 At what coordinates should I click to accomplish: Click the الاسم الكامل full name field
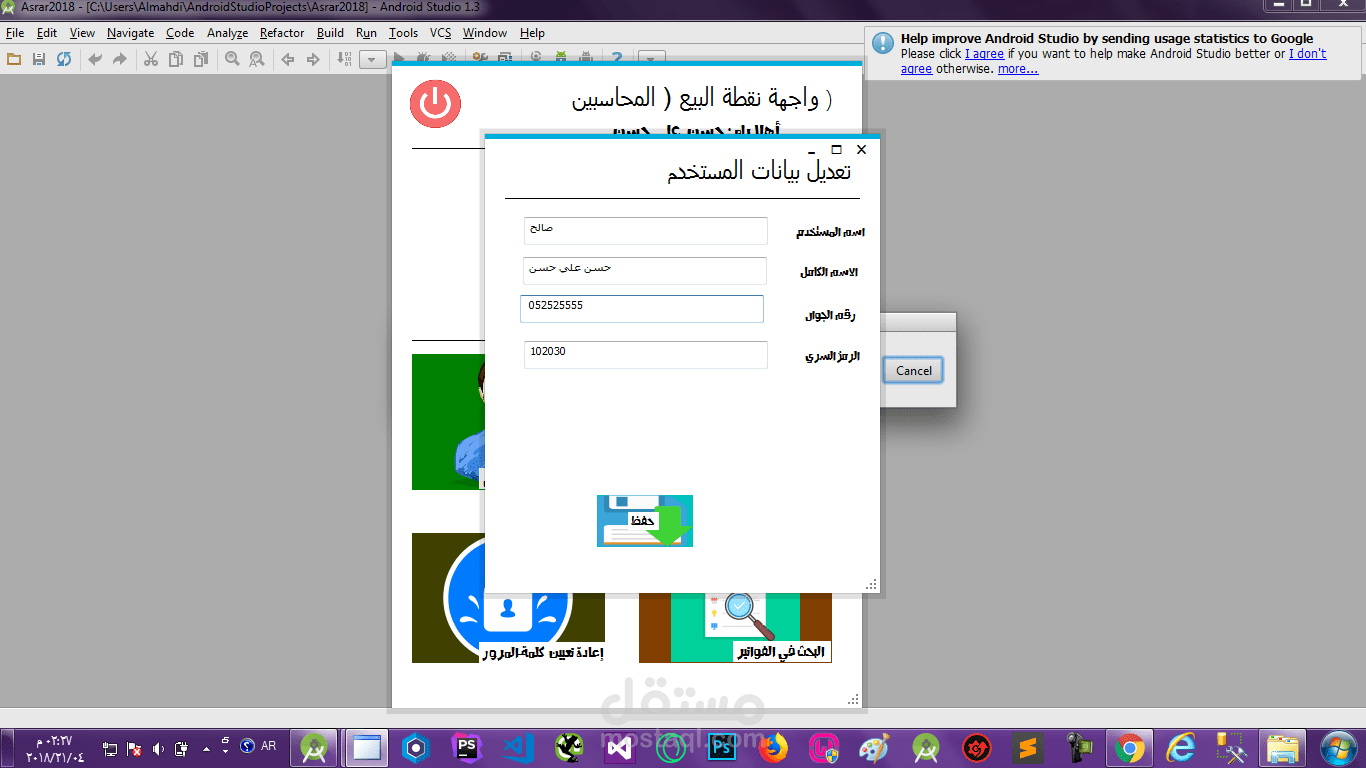pos(645,271)
